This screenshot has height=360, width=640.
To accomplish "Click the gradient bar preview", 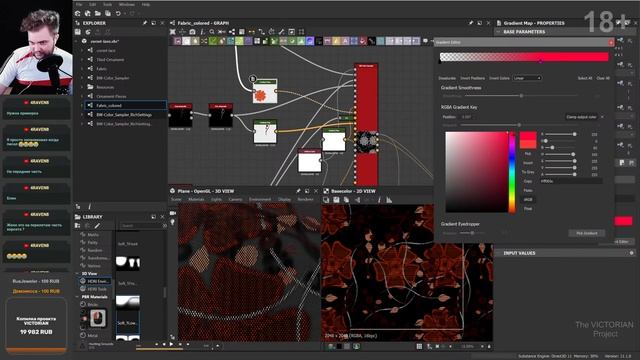I will pyautogui.click(x=524, y=57).
